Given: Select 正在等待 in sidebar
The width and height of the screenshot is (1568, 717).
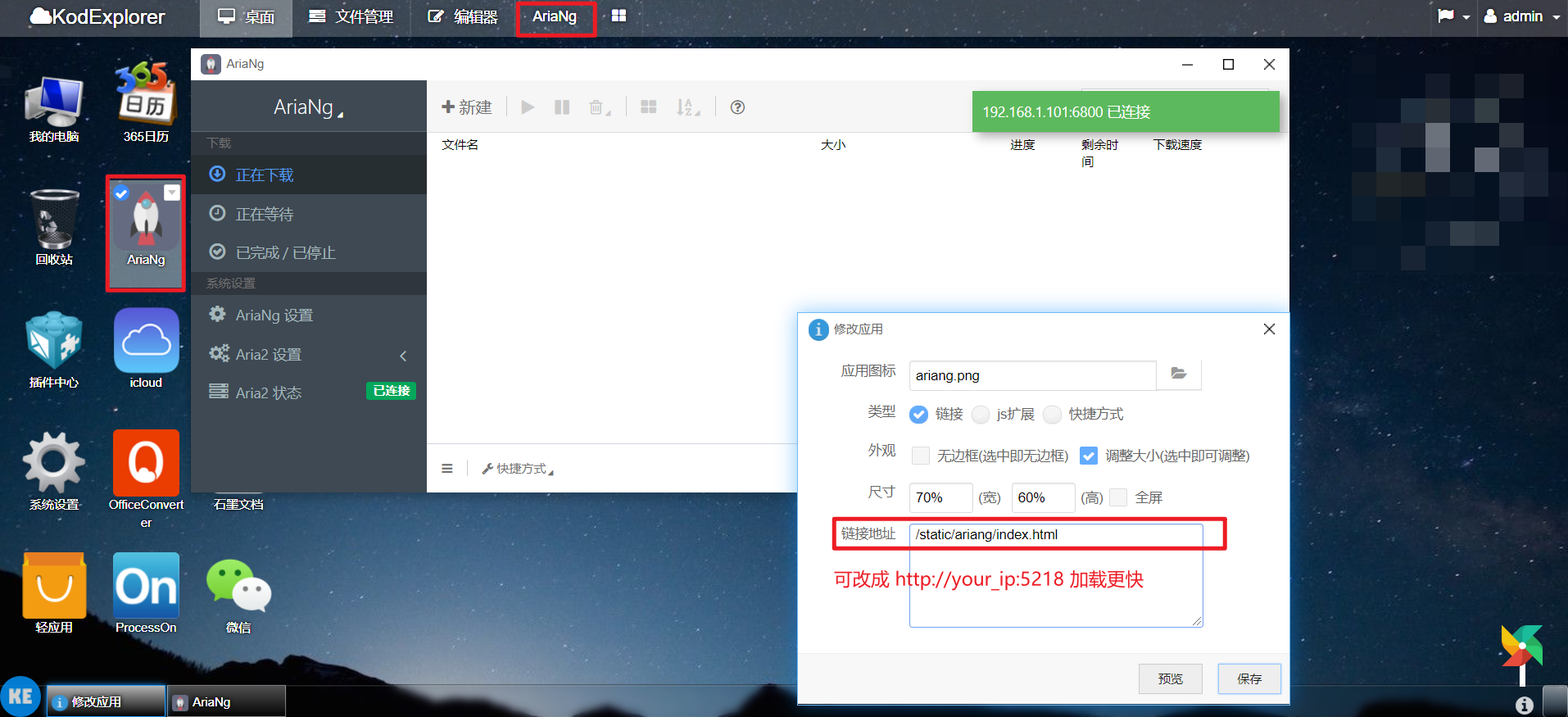Looking at the screenshot, I should pyautogui.click(x=309, y=214).
